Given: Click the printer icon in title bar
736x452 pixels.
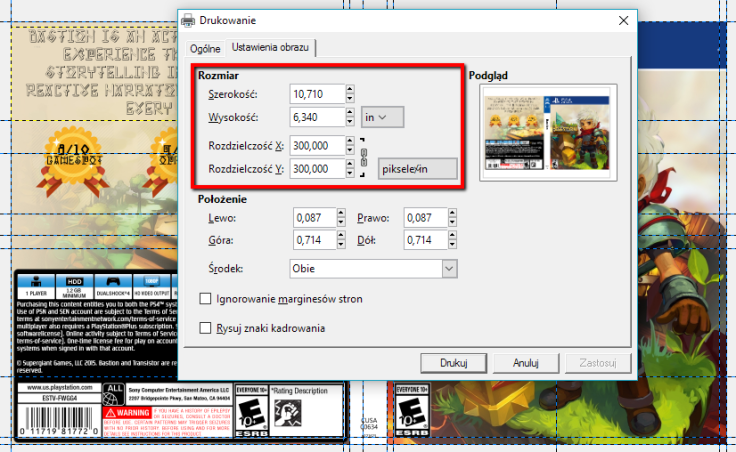Looking at the screenshot, I should click(187, 20).
